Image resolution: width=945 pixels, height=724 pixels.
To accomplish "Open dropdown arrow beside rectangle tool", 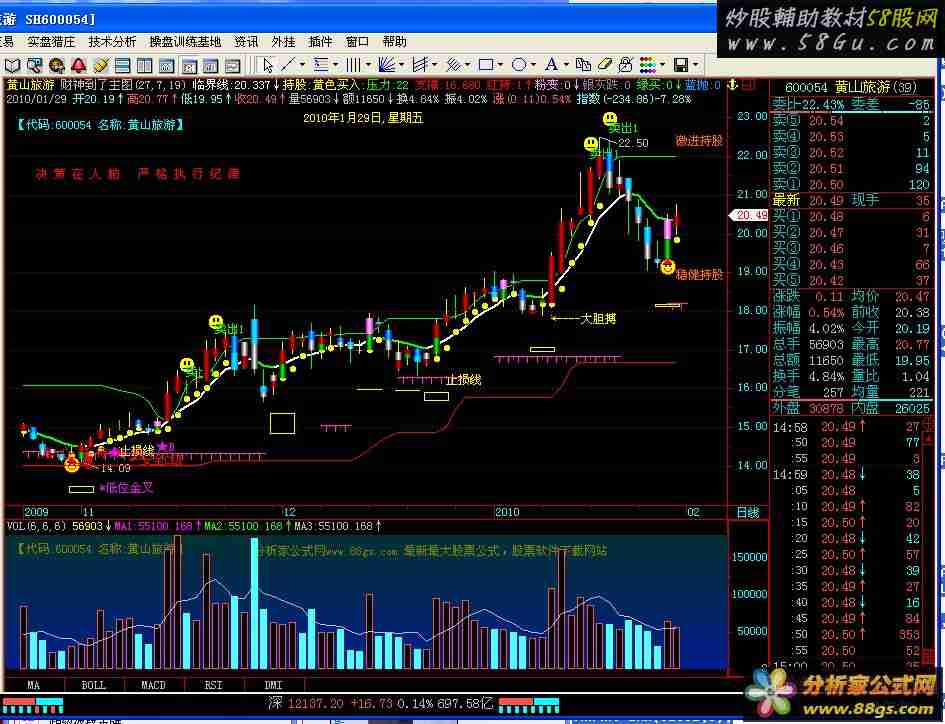I will pyautogui.click(x=500, y=65).
